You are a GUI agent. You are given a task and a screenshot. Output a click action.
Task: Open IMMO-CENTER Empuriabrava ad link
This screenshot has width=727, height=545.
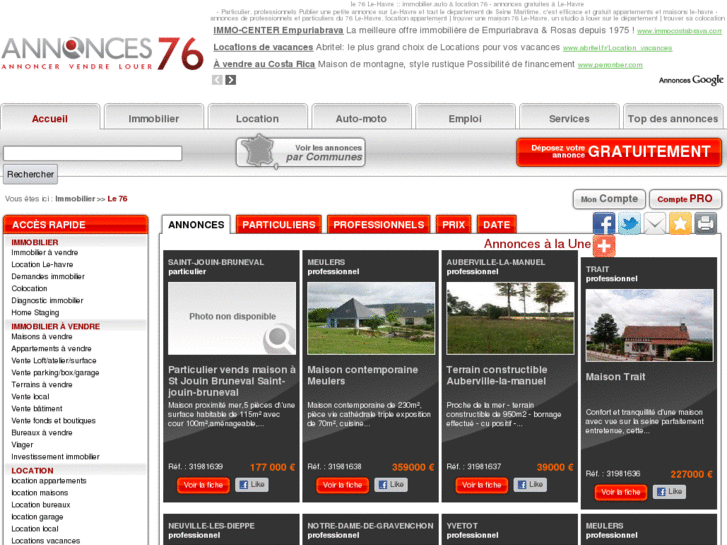pos(278,30)
